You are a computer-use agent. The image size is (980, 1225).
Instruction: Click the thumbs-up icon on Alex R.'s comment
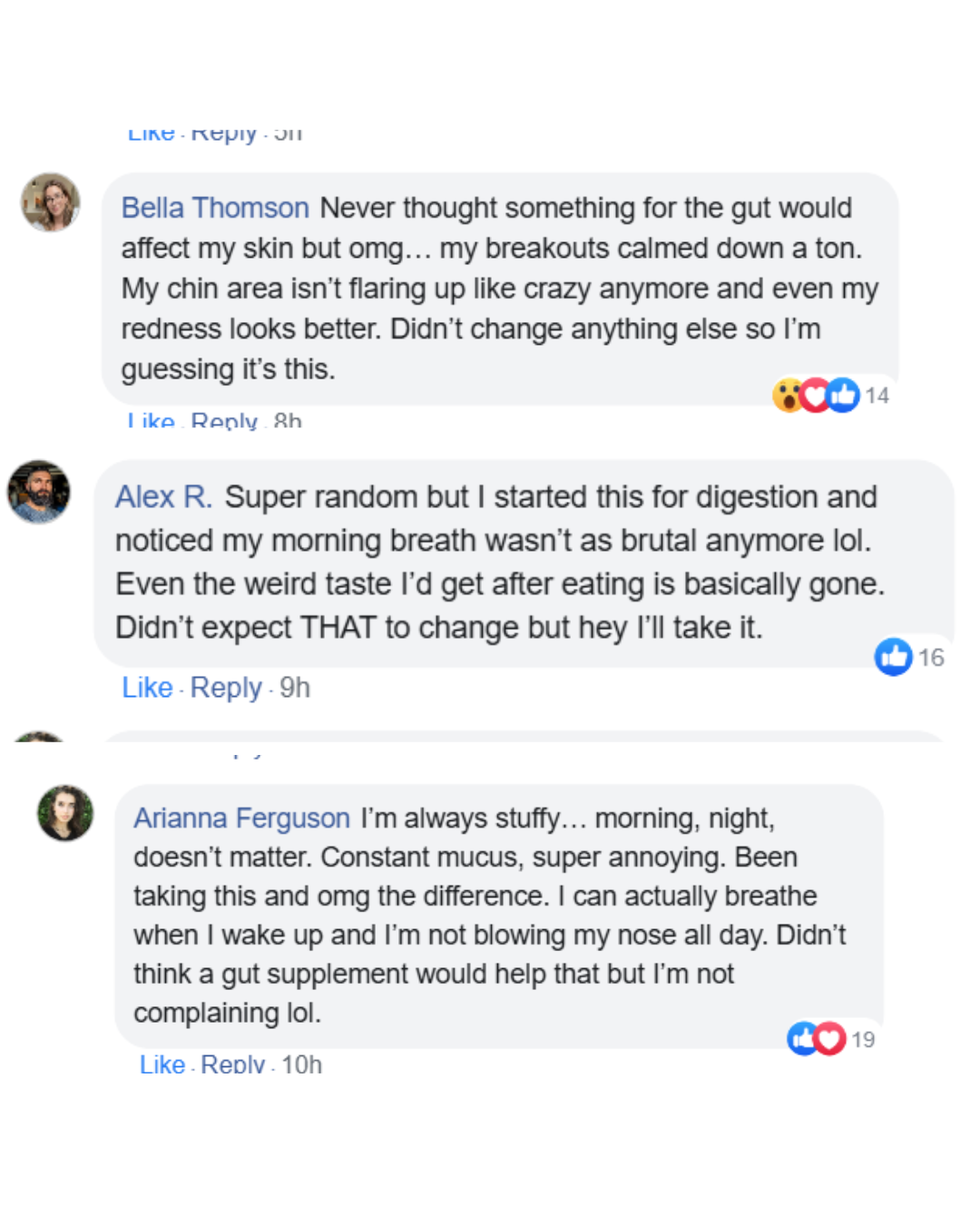tap(893, 657)
